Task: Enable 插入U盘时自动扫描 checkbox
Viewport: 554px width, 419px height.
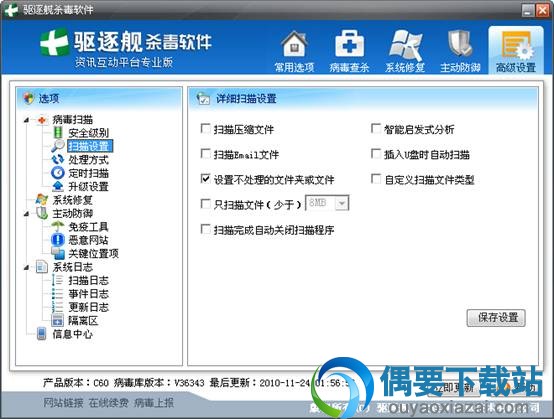Action: coord(376,154)
